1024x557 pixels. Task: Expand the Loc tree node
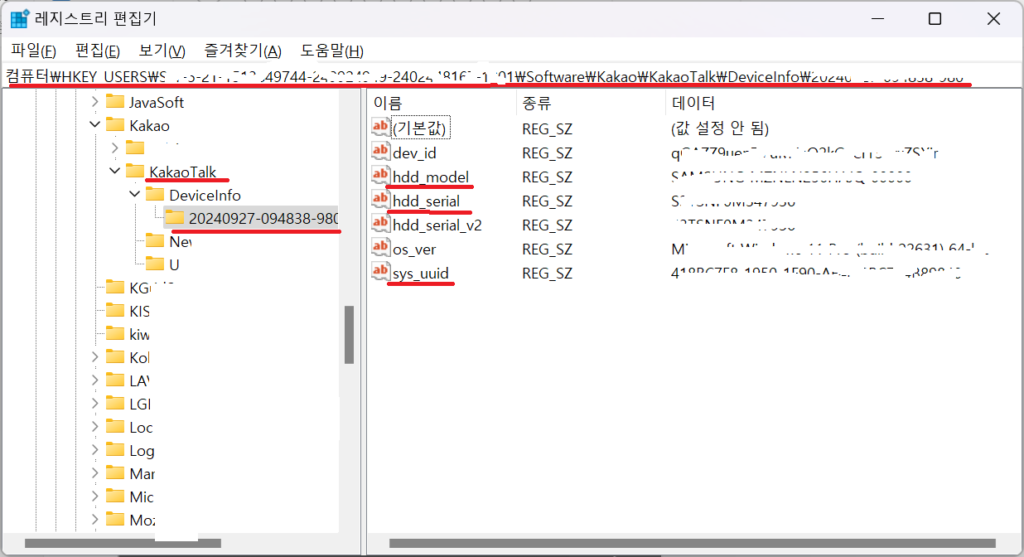(95, 426)
